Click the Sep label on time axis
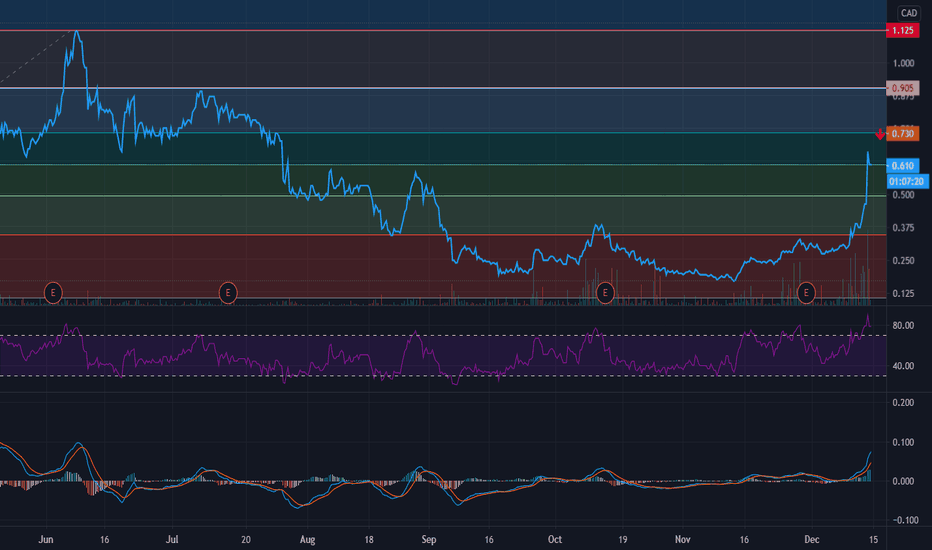This screenshot has height=550, width=932. pyautogui.click(x=429, y=539)
